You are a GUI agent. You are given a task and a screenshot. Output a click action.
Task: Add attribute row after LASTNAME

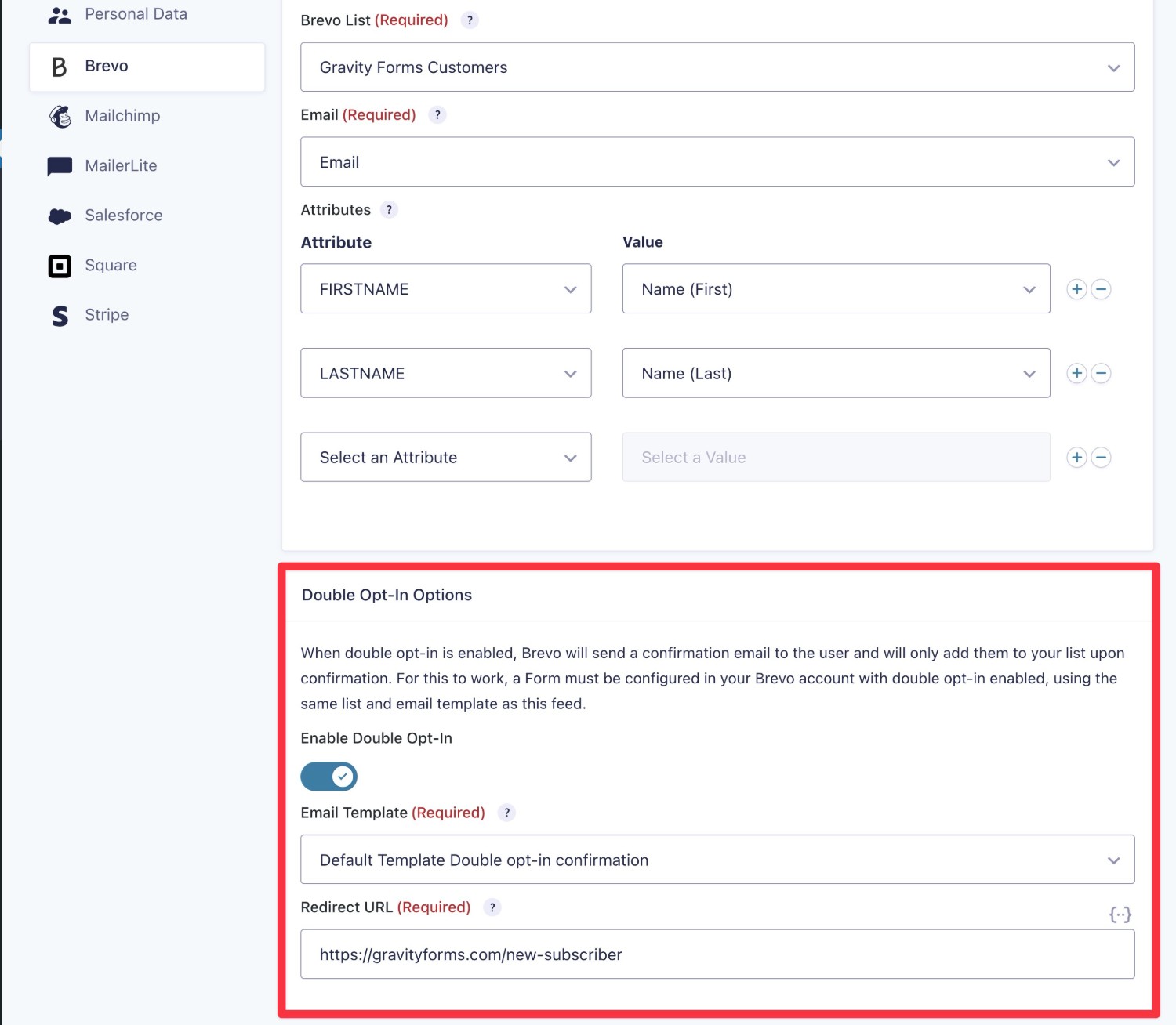click(1076, 373)
